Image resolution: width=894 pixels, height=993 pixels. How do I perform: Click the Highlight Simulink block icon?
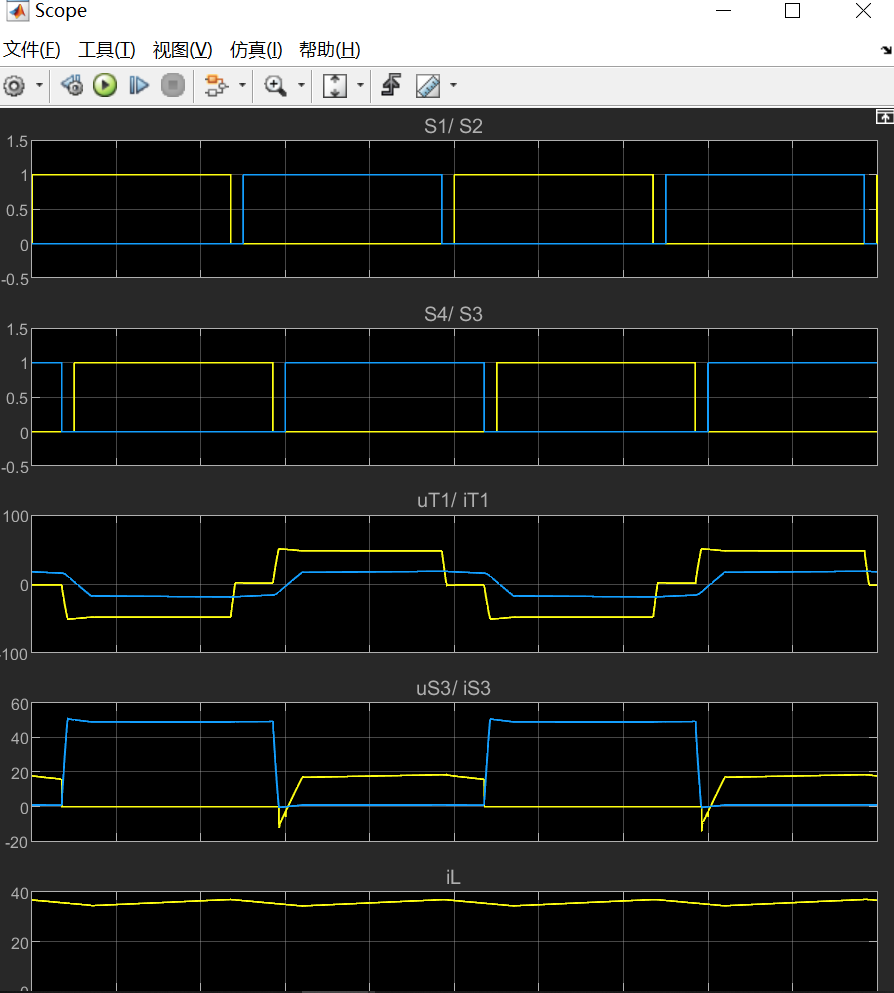coord(216,85)
